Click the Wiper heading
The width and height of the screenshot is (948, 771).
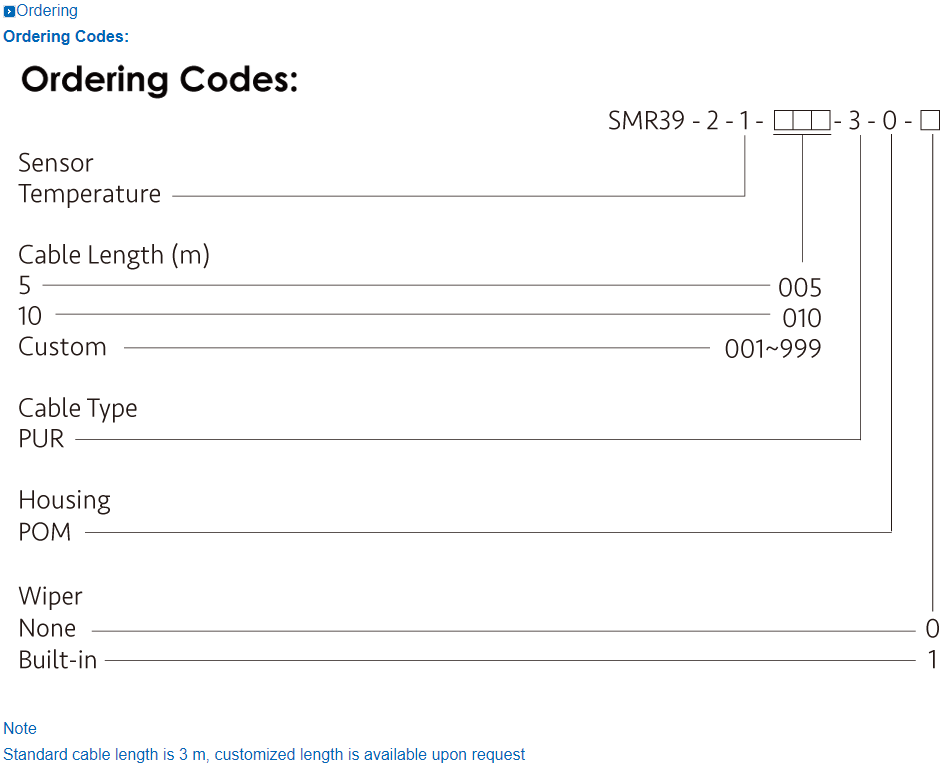[50, 597]
